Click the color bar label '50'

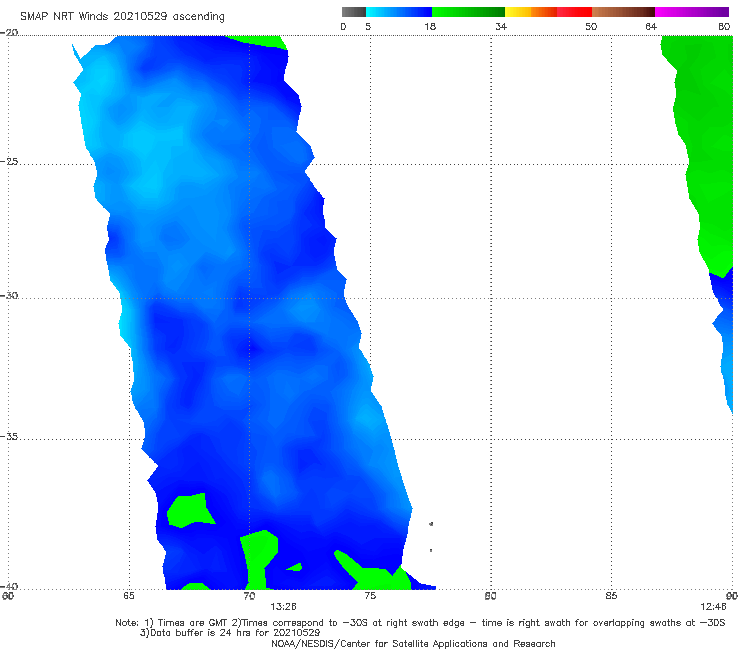591,26
